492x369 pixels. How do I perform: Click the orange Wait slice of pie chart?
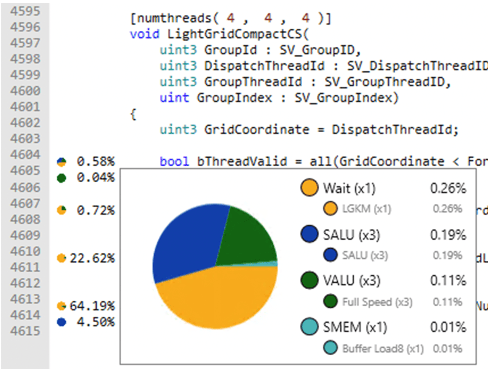point(218,298)
